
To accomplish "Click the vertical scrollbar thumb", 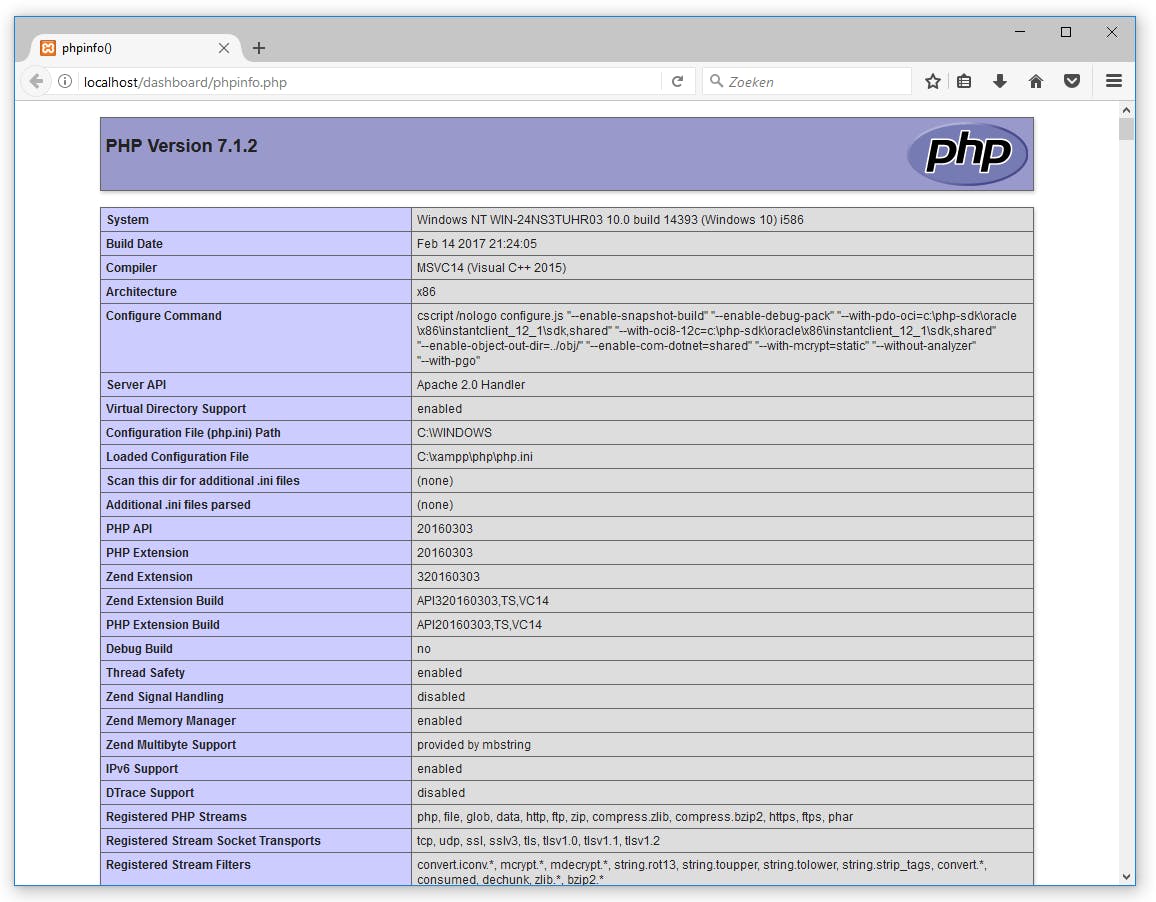I will click(x=1126, y=129).
